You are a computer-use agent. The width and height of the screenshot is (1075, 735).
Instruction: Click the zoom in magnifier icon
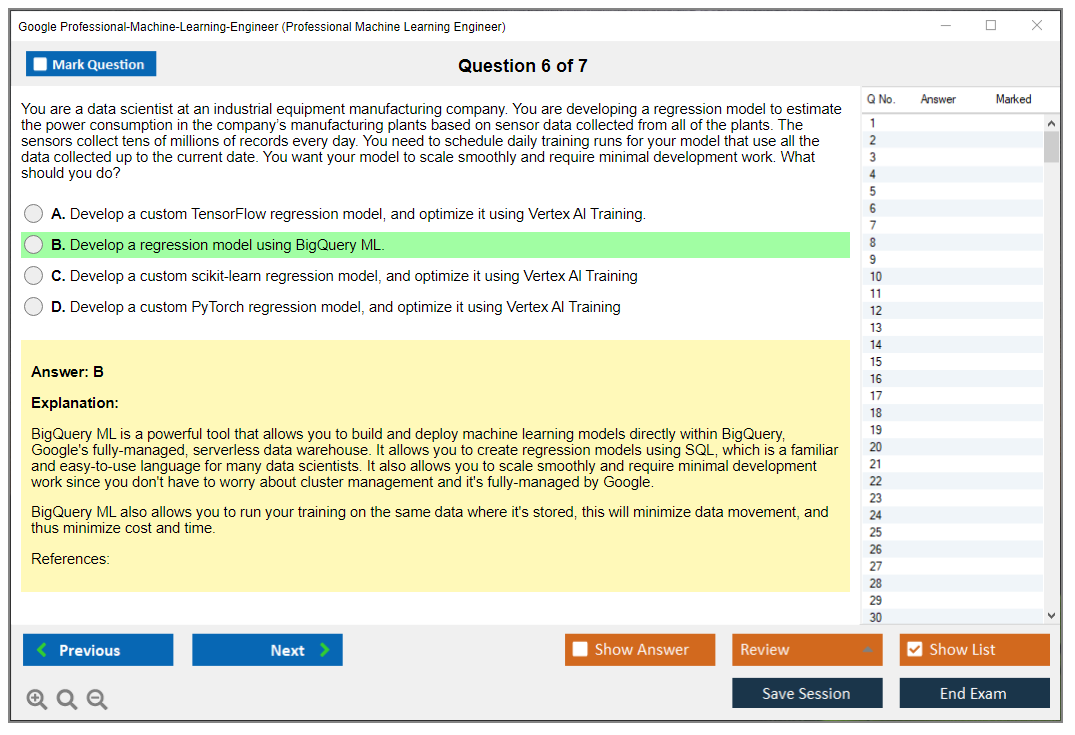(37, 700)
